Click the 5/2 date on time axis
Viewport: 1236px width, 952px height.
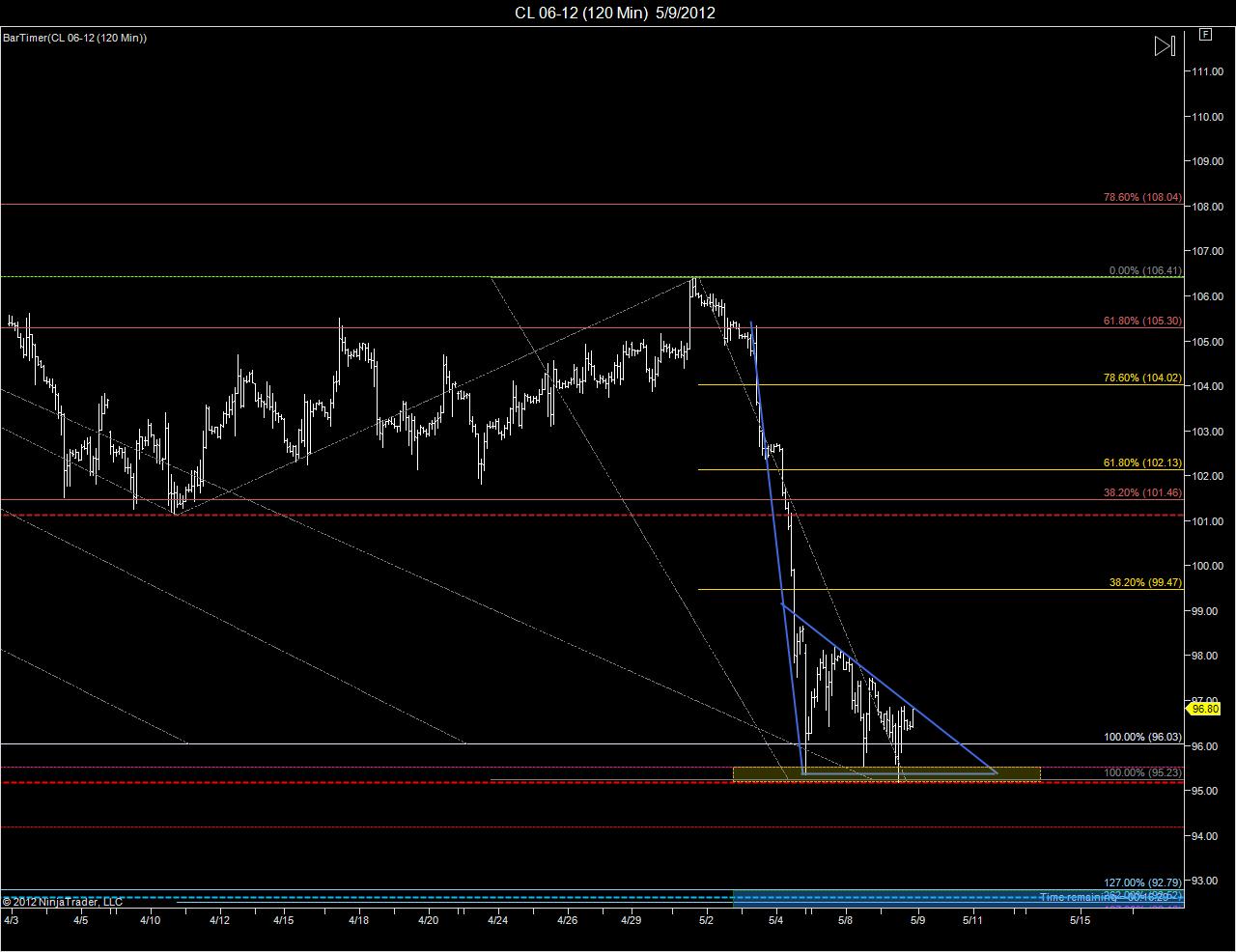point(707,920)
